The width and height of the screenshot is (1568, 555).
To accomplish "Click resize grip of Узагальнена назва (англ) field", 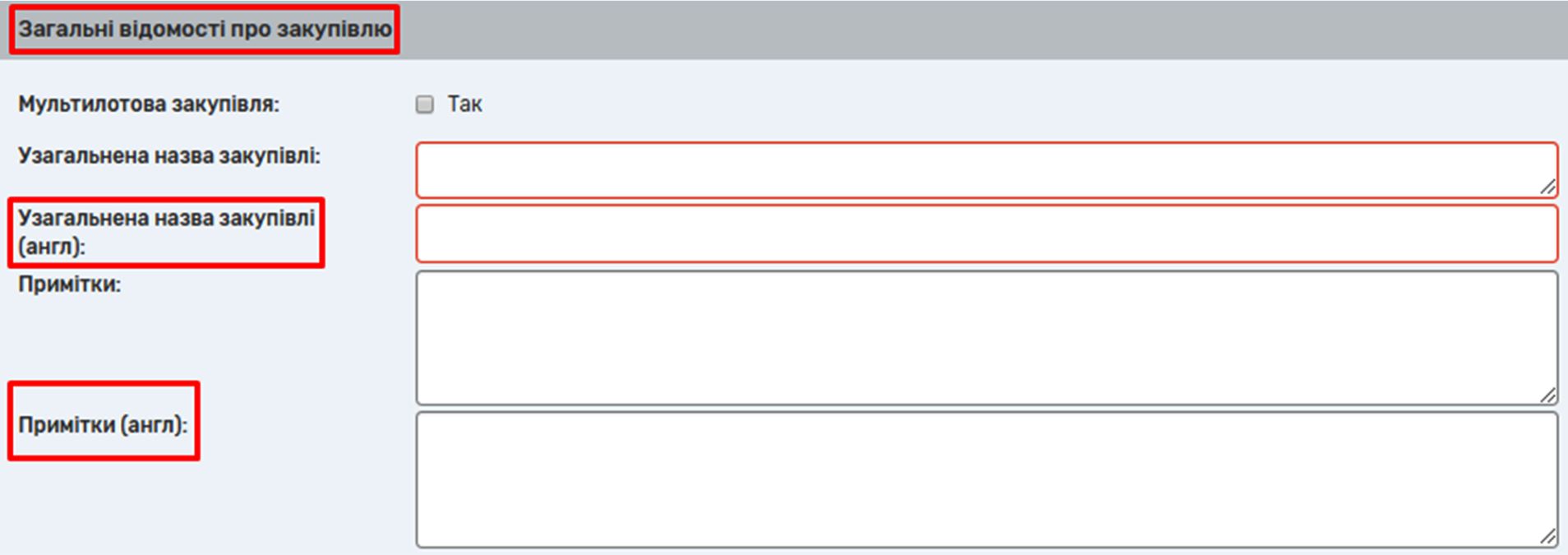I will [x=1547, y=252].
